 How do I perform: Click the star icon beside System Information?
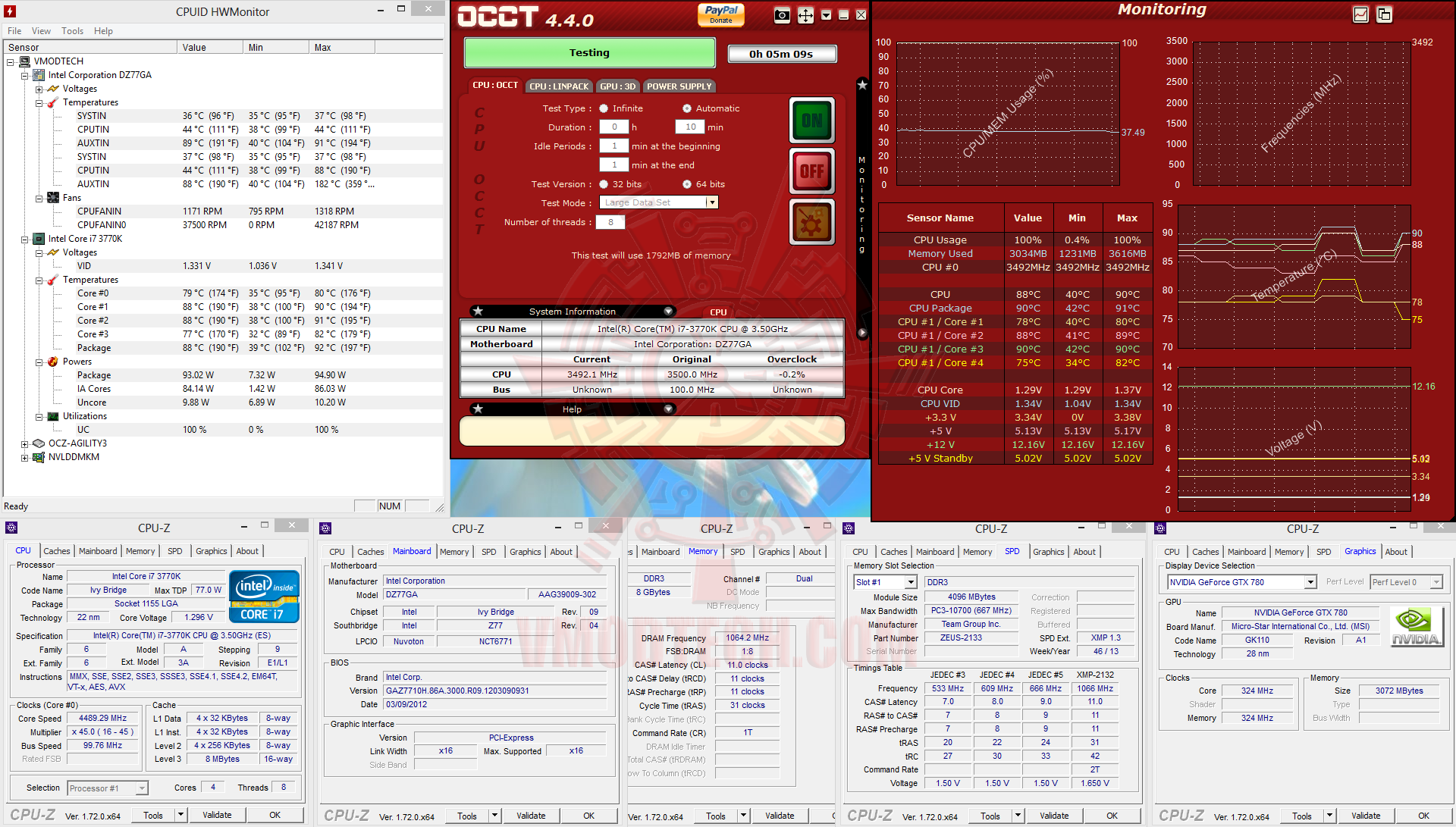(x=478, y=312)
